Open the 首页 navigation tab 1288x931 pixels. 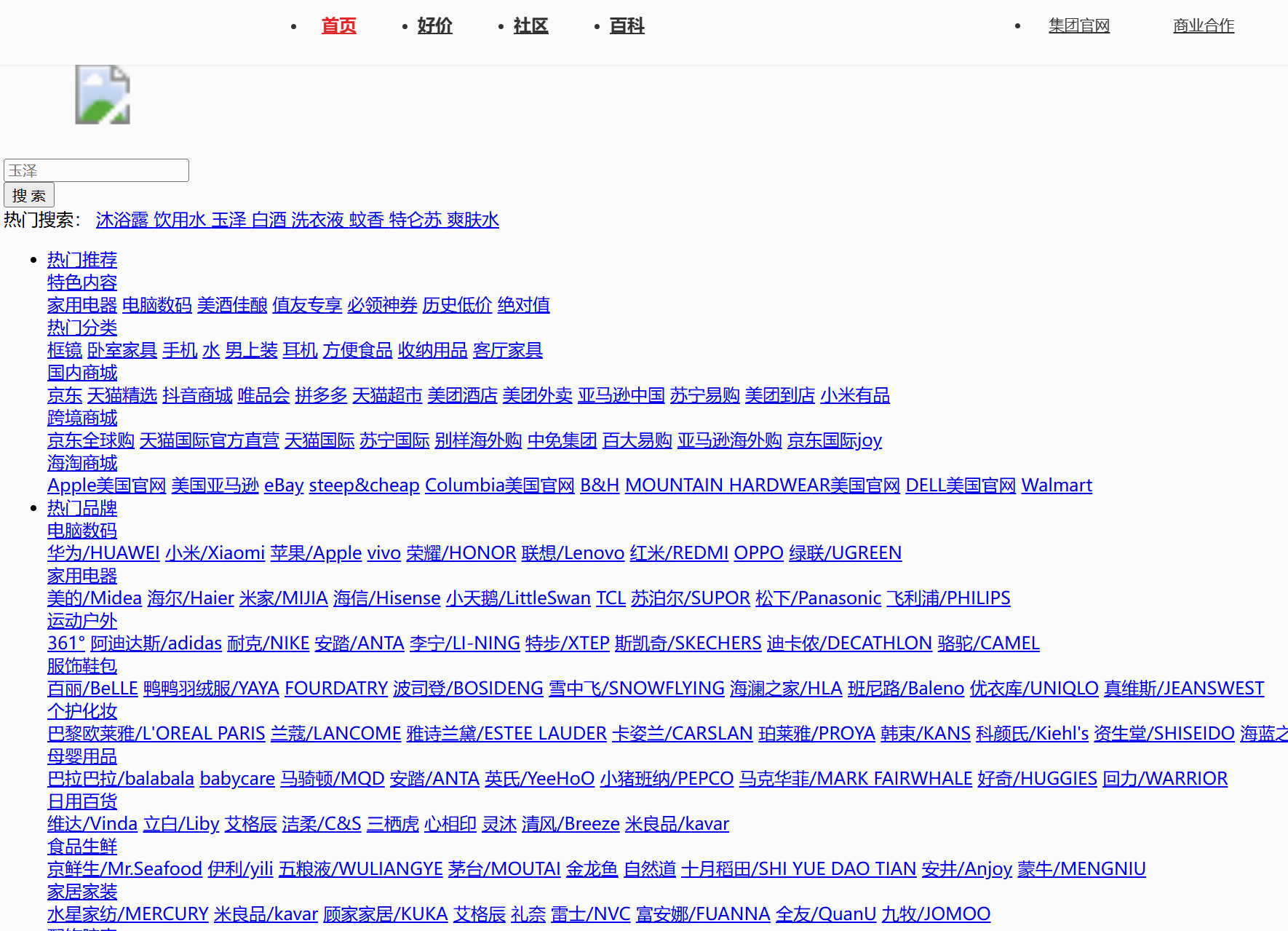[x=339, y=26]
